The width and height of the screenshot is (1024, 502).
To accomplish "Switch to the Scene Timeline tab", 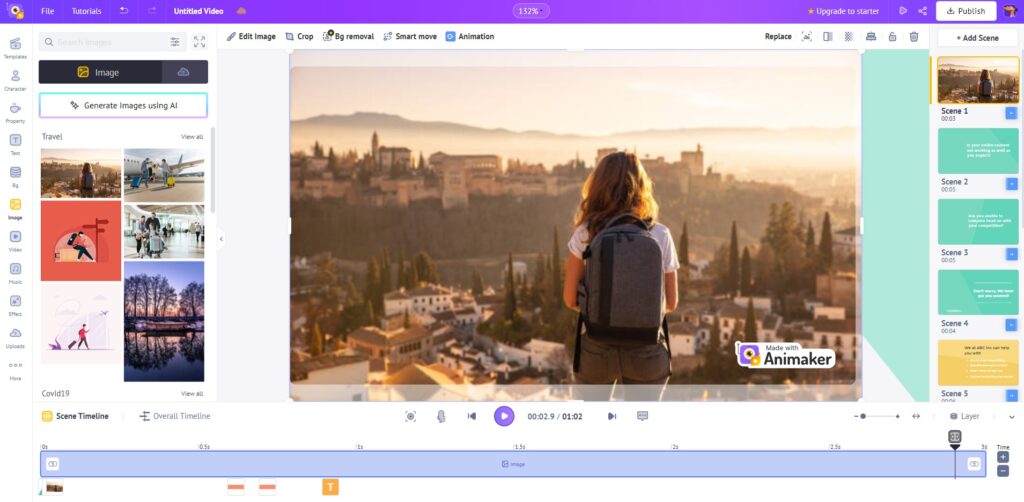I will 75,416.
